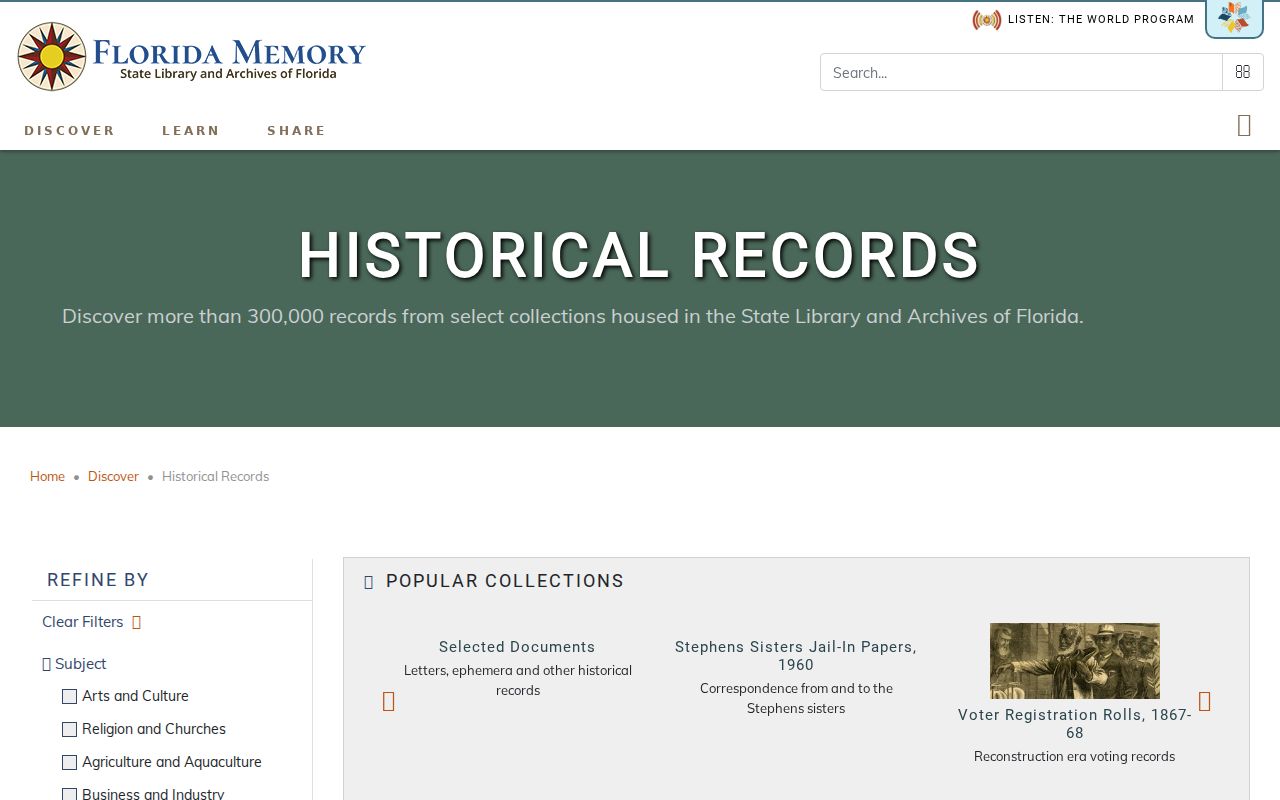The image size is (1280, 800).
Task: Click the colorful star badge icon
Action: coord(1234,17)
